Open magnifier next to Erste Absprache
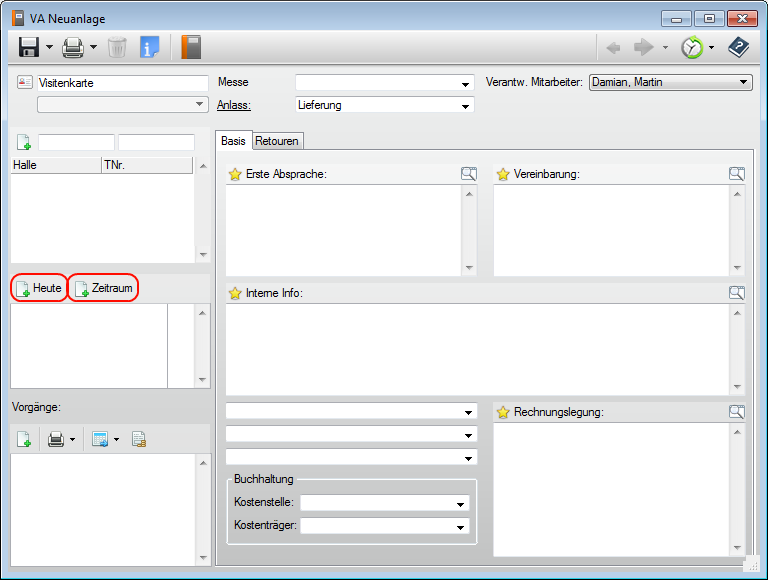This screenshot has width=768, height=580. point(469,174)
